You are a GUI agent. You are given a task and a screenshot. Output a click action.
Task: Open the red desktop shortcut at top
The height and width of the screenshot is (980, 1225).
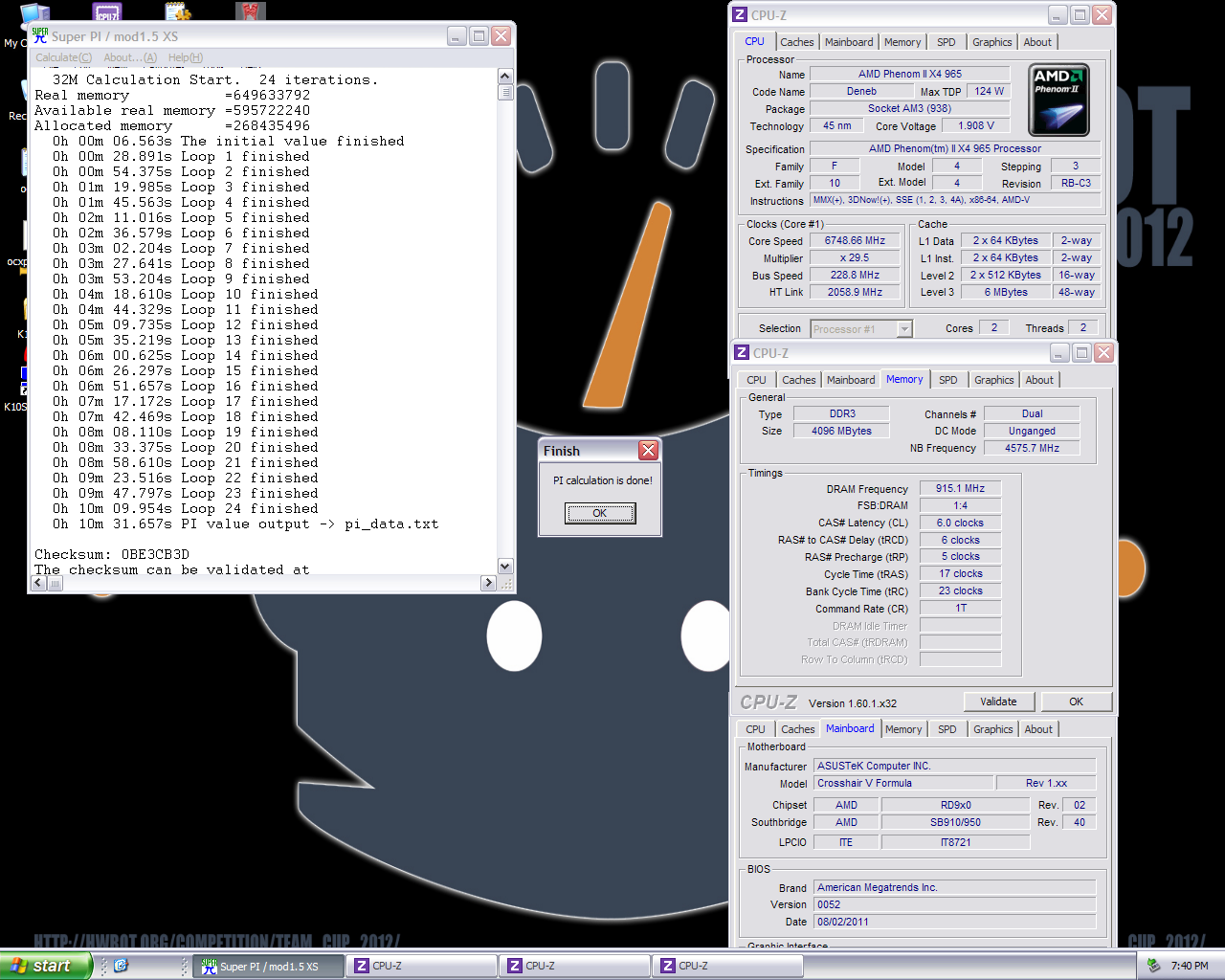click(250, 11)
